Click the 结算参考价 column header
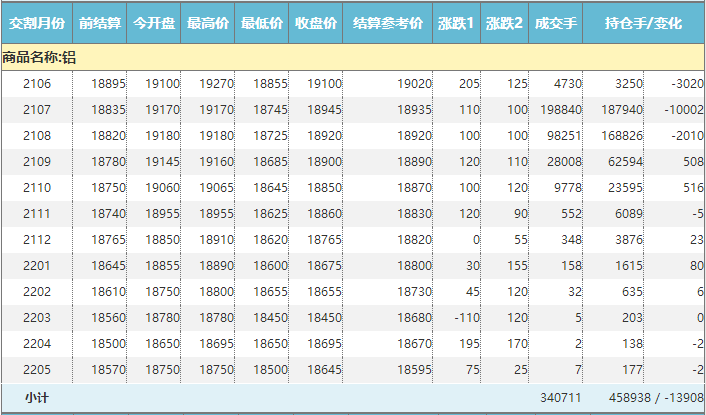 (x=388, y=22)
